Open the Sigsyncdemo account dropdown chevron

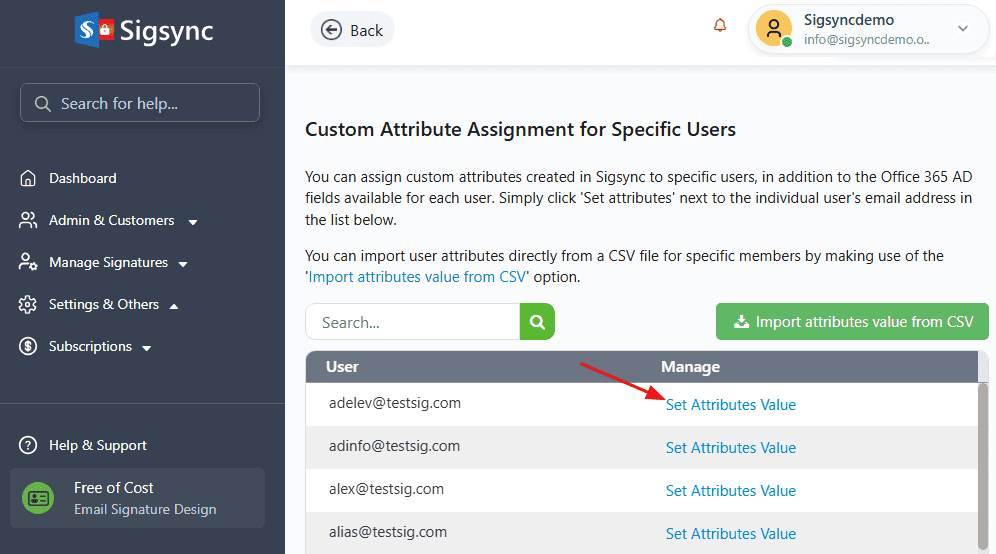(x=963, y=28)
